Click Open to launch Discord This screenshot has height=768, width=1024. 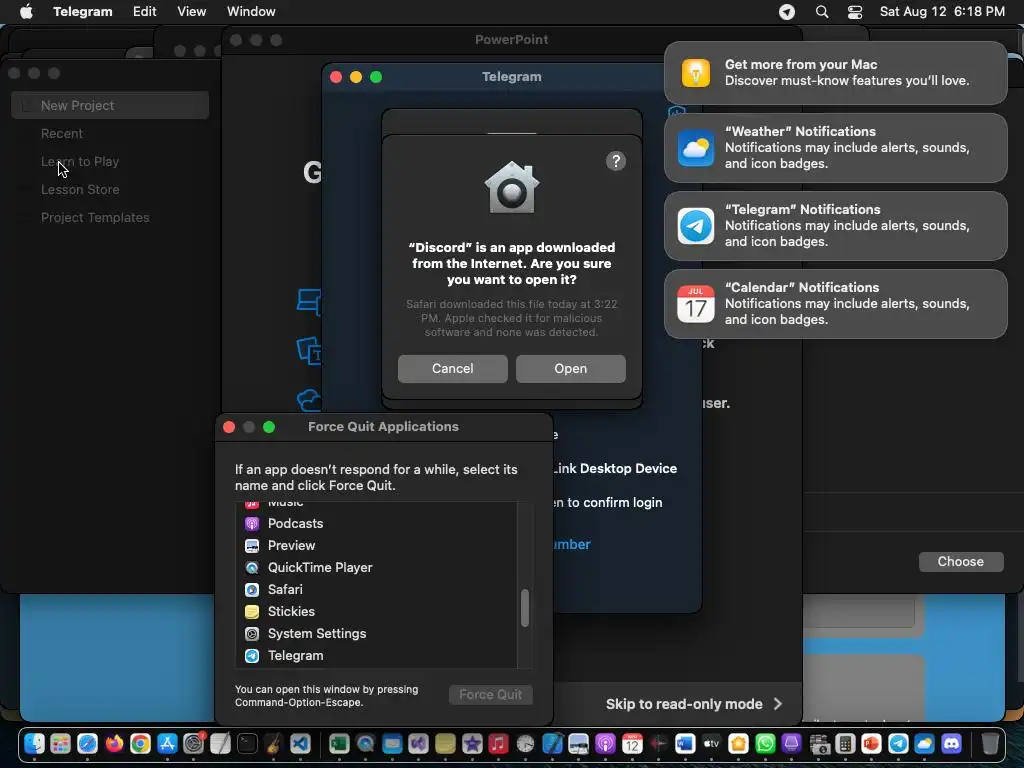571,368
